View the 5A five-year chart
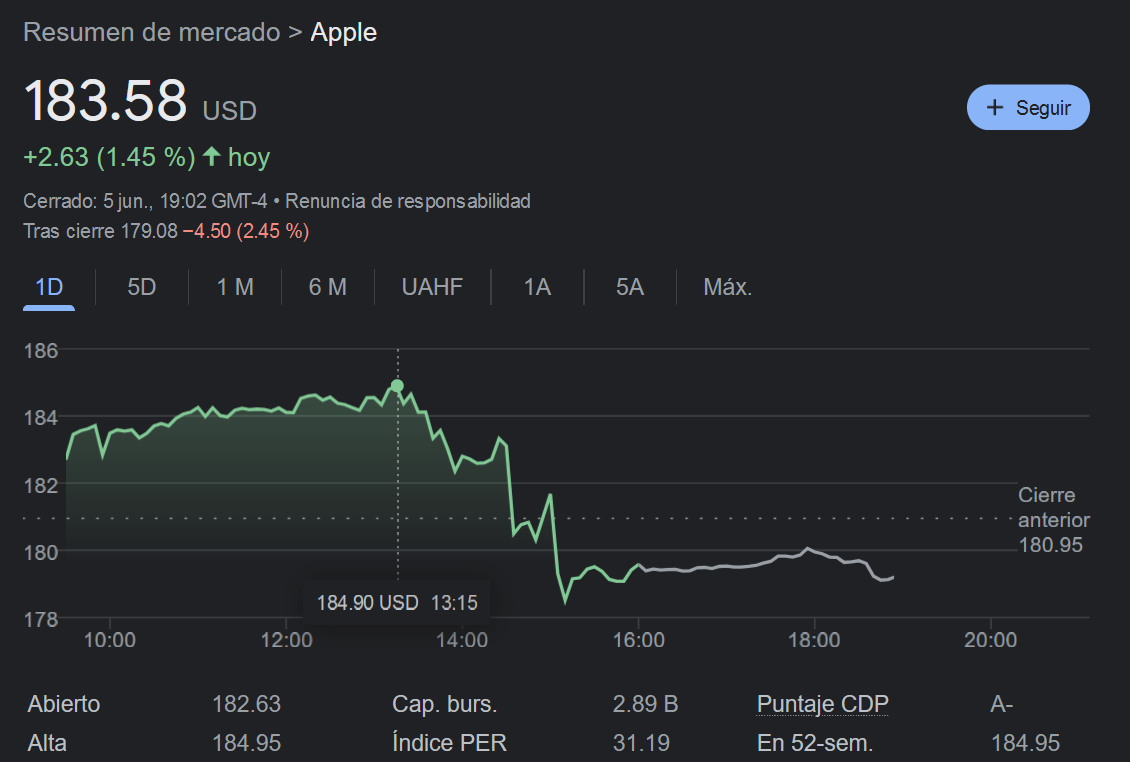The height and width of the screenshot is (762, 1130). pos(629,288)
